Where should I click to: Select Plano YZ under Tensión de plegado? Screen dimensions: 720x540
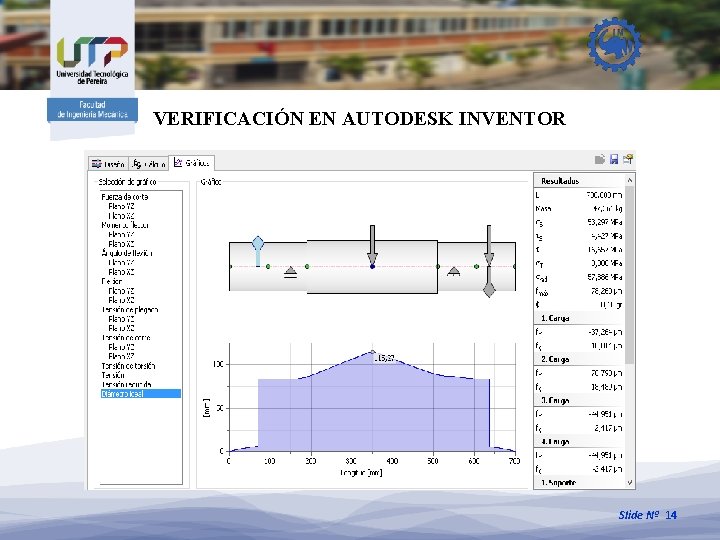tap(121, 319)
